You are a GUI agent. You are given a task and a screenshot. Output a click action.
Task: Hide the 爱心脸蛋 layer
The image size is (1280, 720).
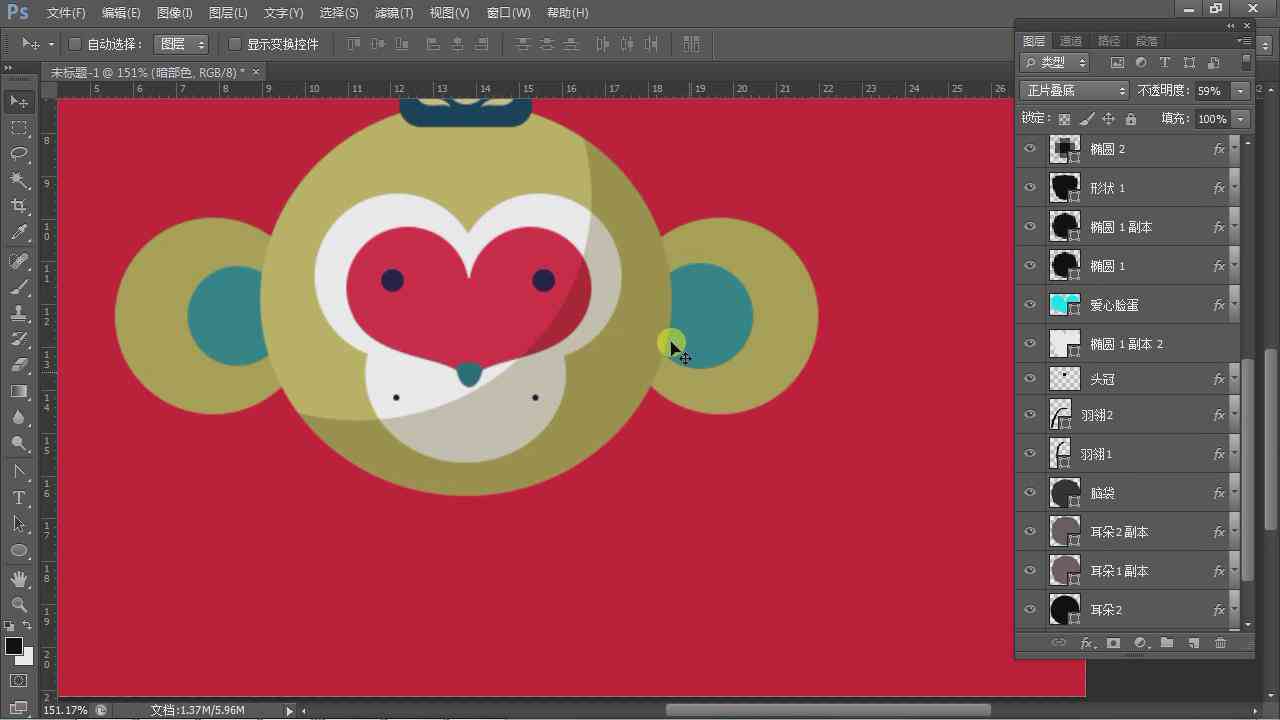point(1030,305)
